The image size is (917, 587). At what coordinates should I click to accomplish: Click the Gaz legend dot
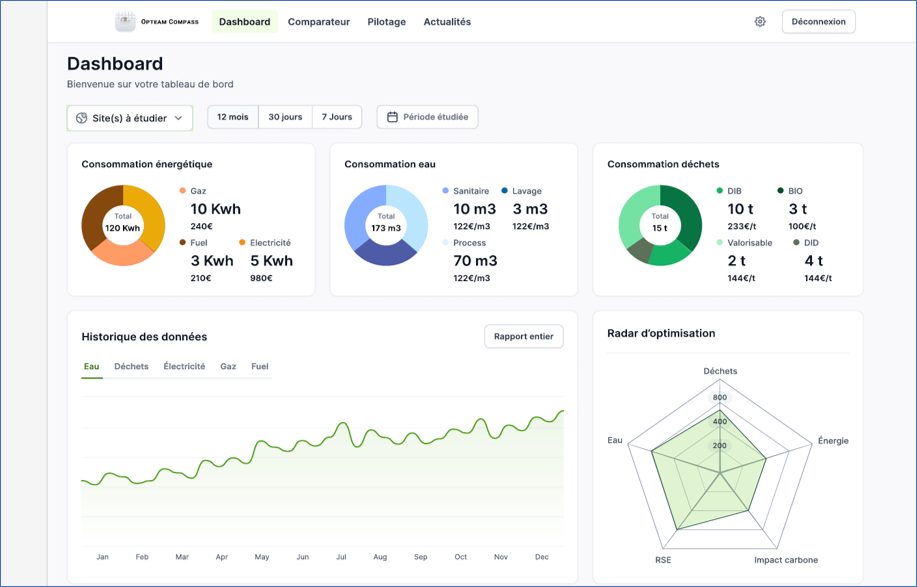click(182, 191)
